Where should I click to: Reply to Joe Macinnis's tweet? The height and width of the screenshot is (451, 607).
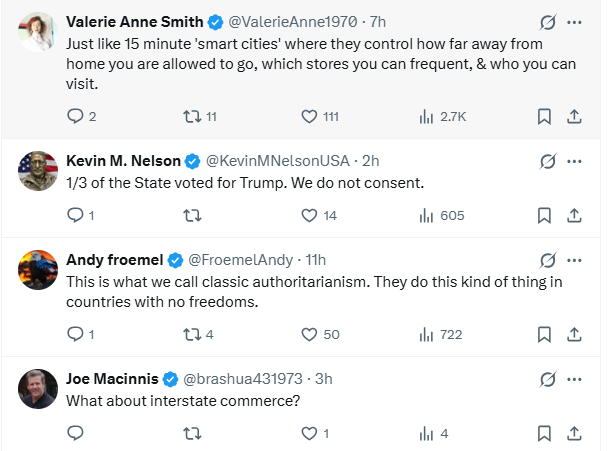76,433
